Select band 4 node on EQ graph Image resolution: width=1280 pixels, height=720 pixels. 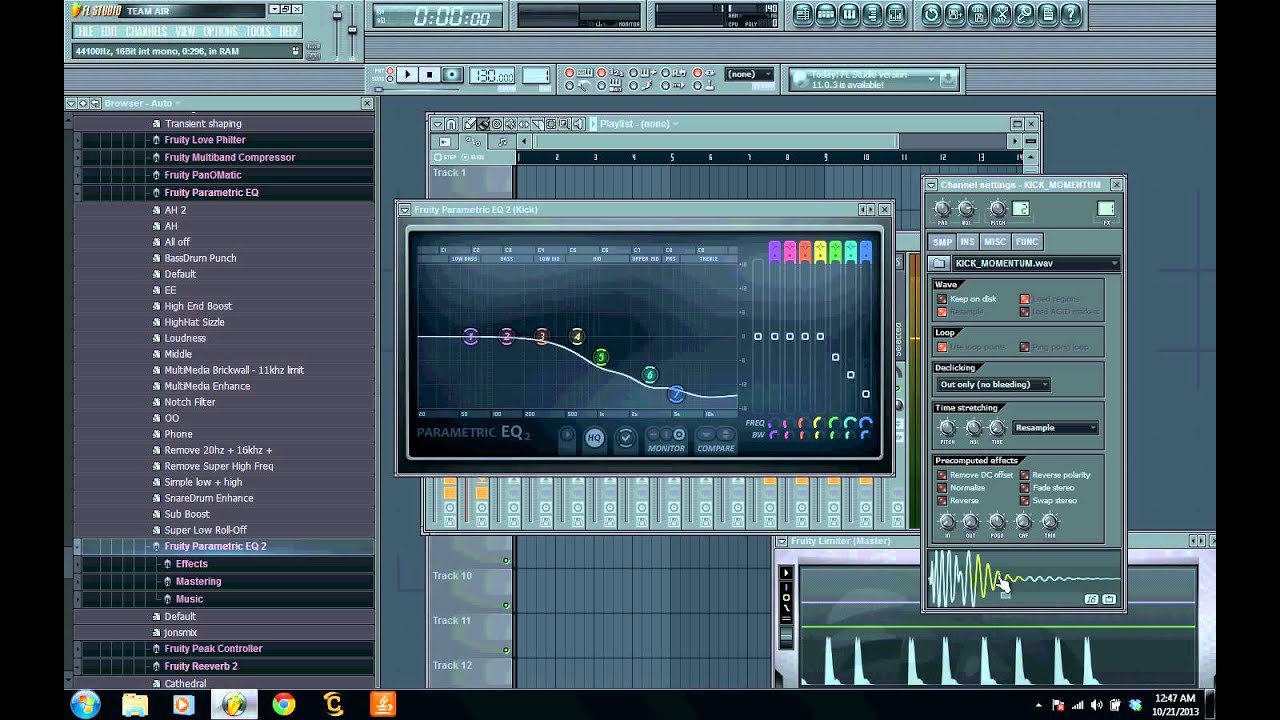tap(577, 336)
